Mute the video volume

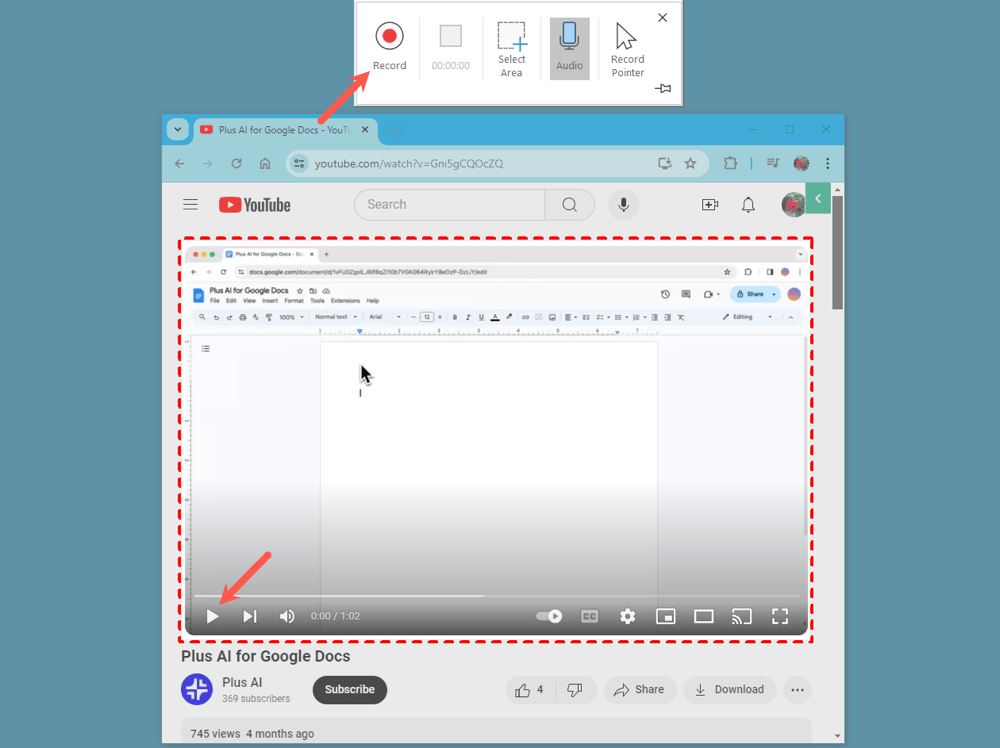pos(287,616)
